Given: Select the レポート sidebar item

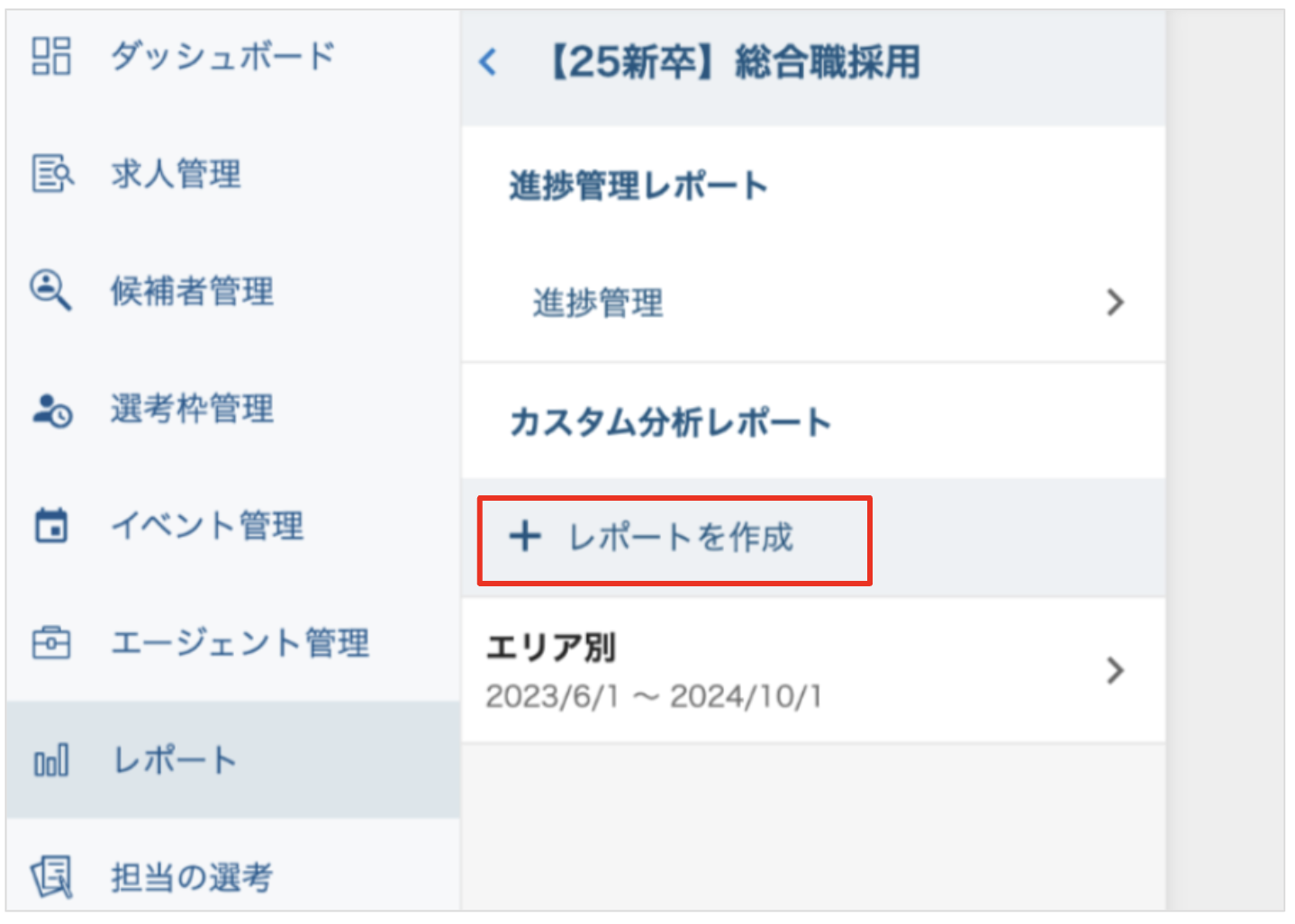Looking at the screenshot, I should 175,762.
